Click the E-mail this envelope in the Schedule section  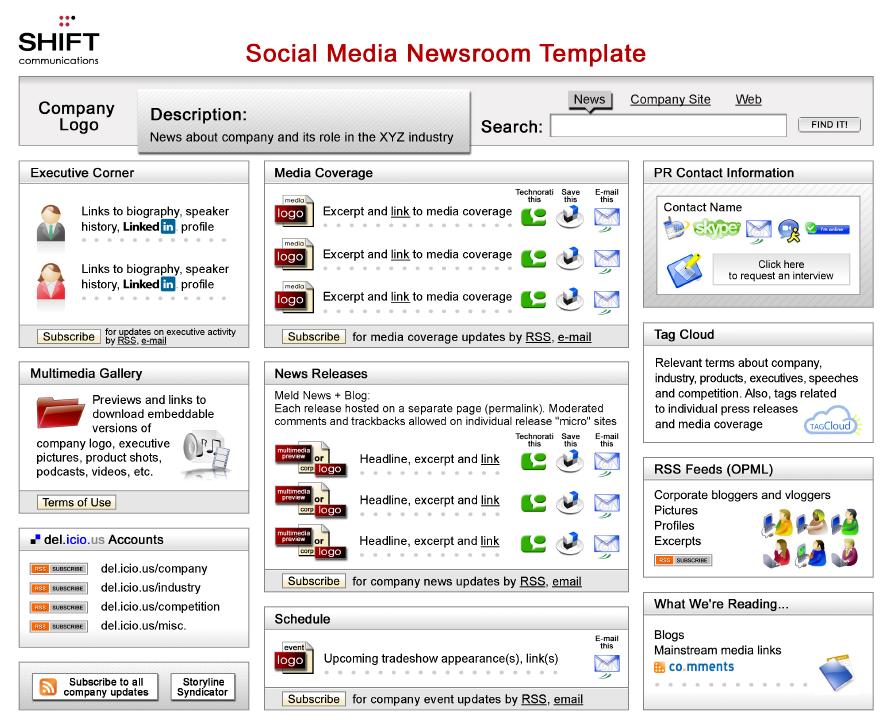coord(606,664)
